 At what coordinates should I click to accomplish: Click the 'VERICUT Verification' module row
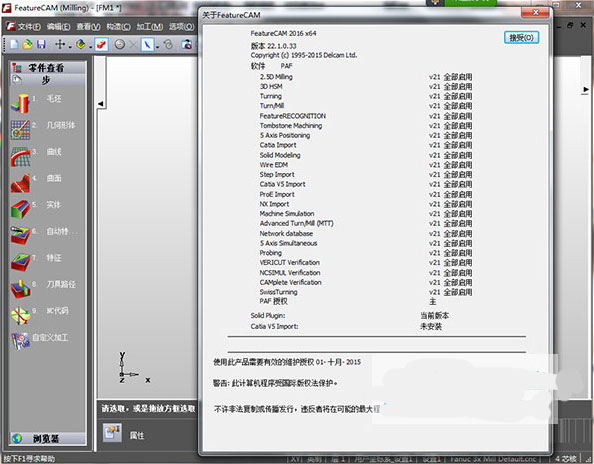(366, 262)
